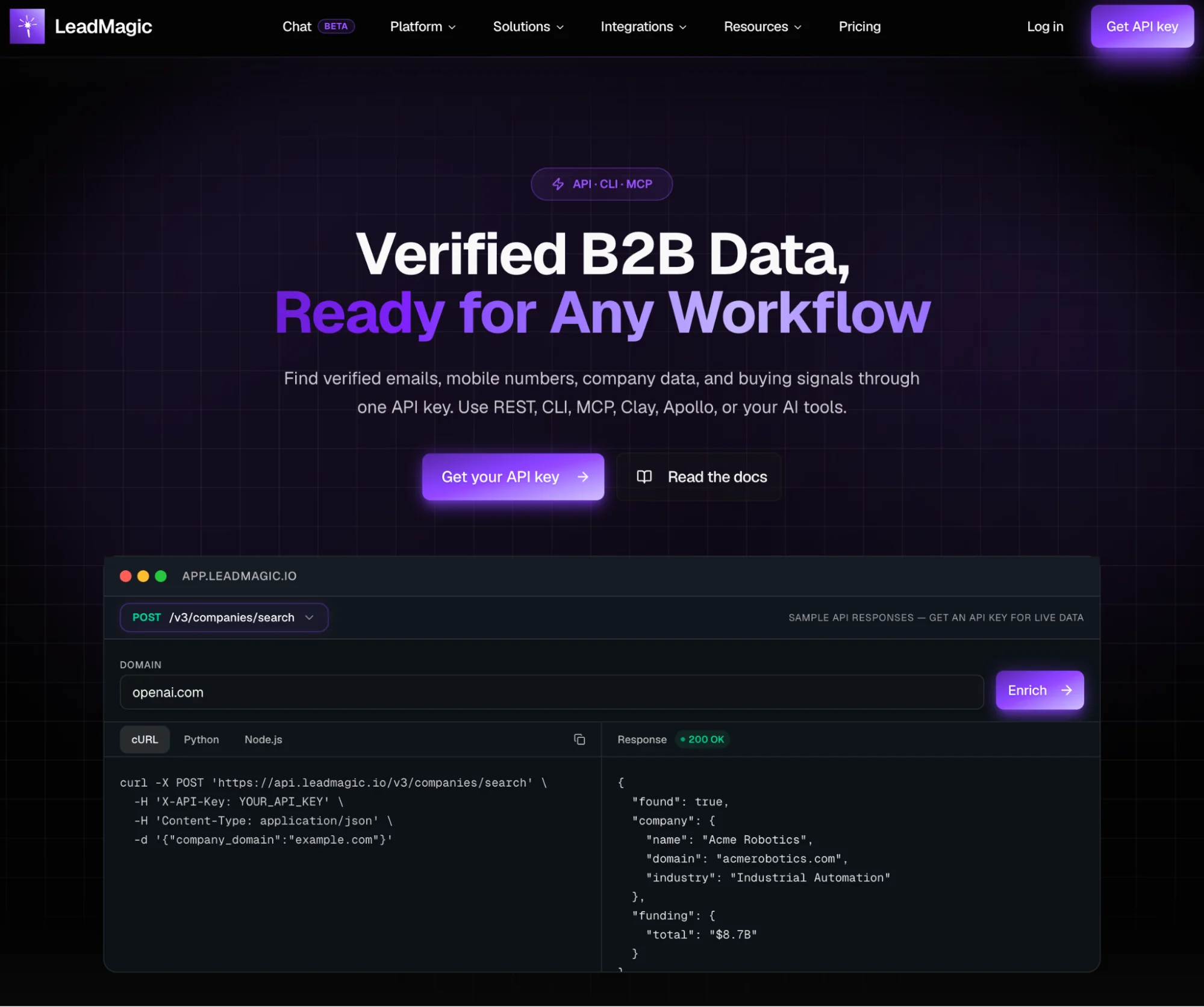This screenshot has width=1204, height=1007.
Task: Click the "industry": "Industrial Automation" line
Action: (x=768, y=878)
